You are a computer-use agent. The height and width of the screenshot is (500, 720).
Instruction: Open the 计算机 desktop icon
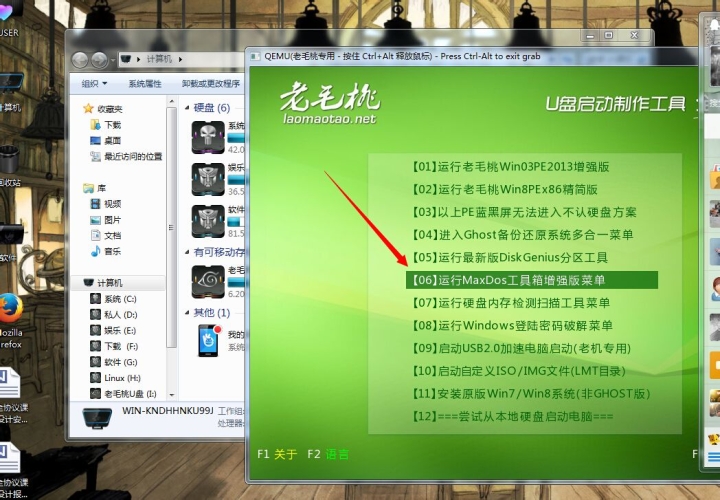tap(11, 84)
